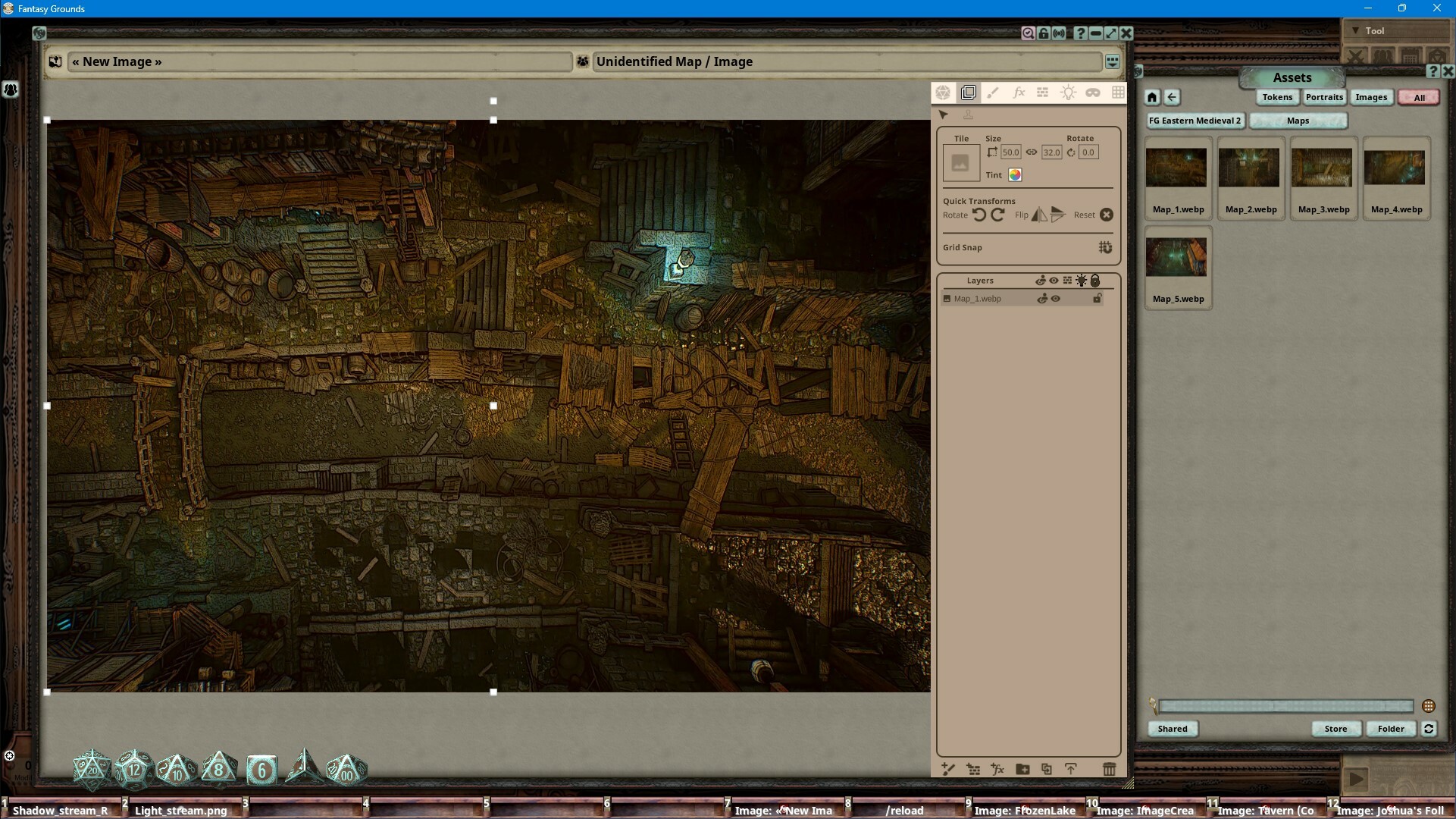Delete the selected layer with trash icon
This screenshot has width=1456, height=819.
click(x=1110, y=769)
